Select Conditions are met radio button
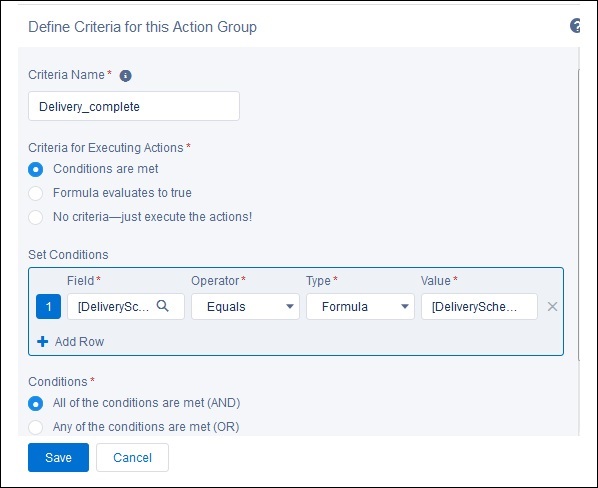Image resolution: width=598 pixels, height=488 pixels. [35, 169]
